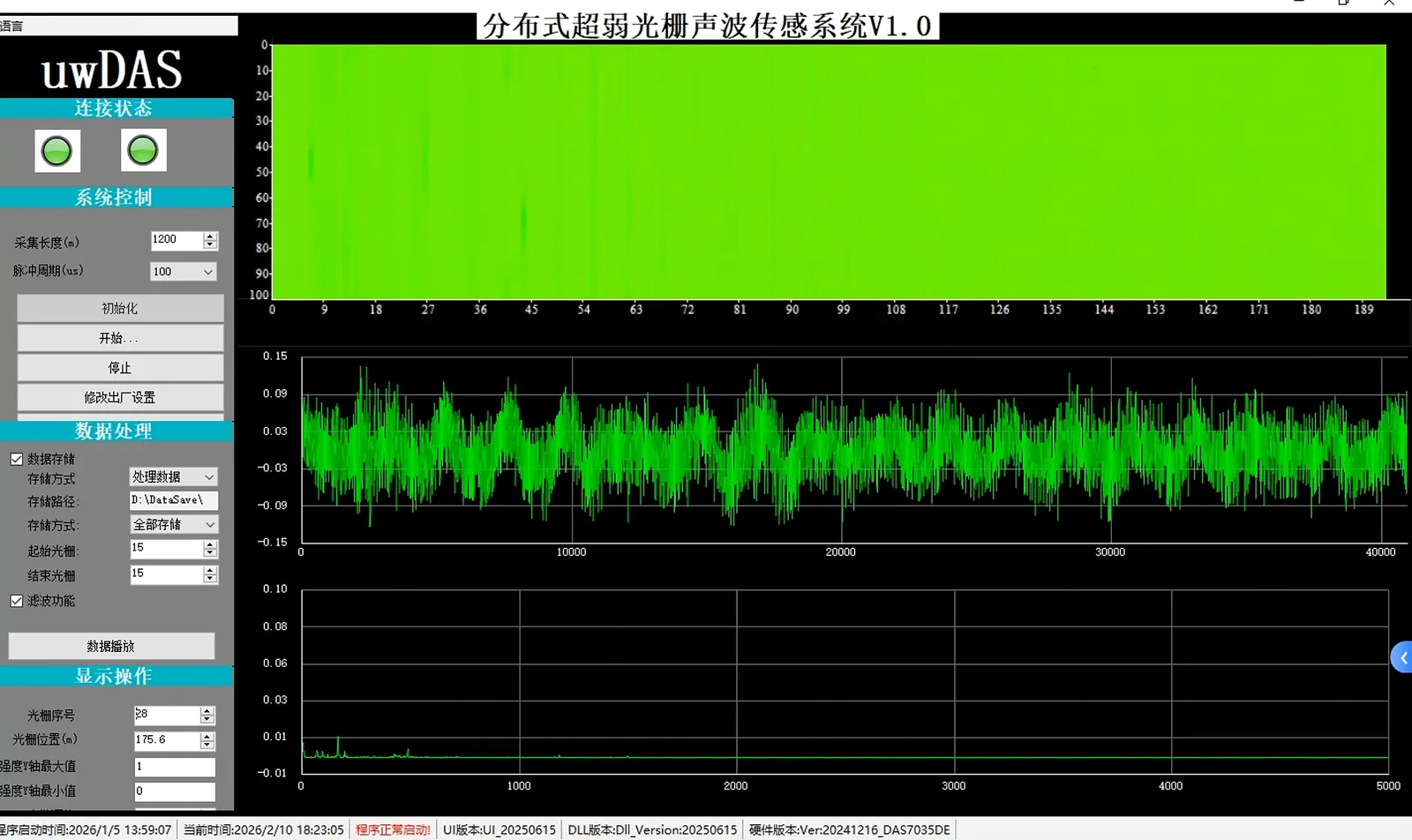Click the 采集长度(m) field showing 1200

click(x=176, y=240)
